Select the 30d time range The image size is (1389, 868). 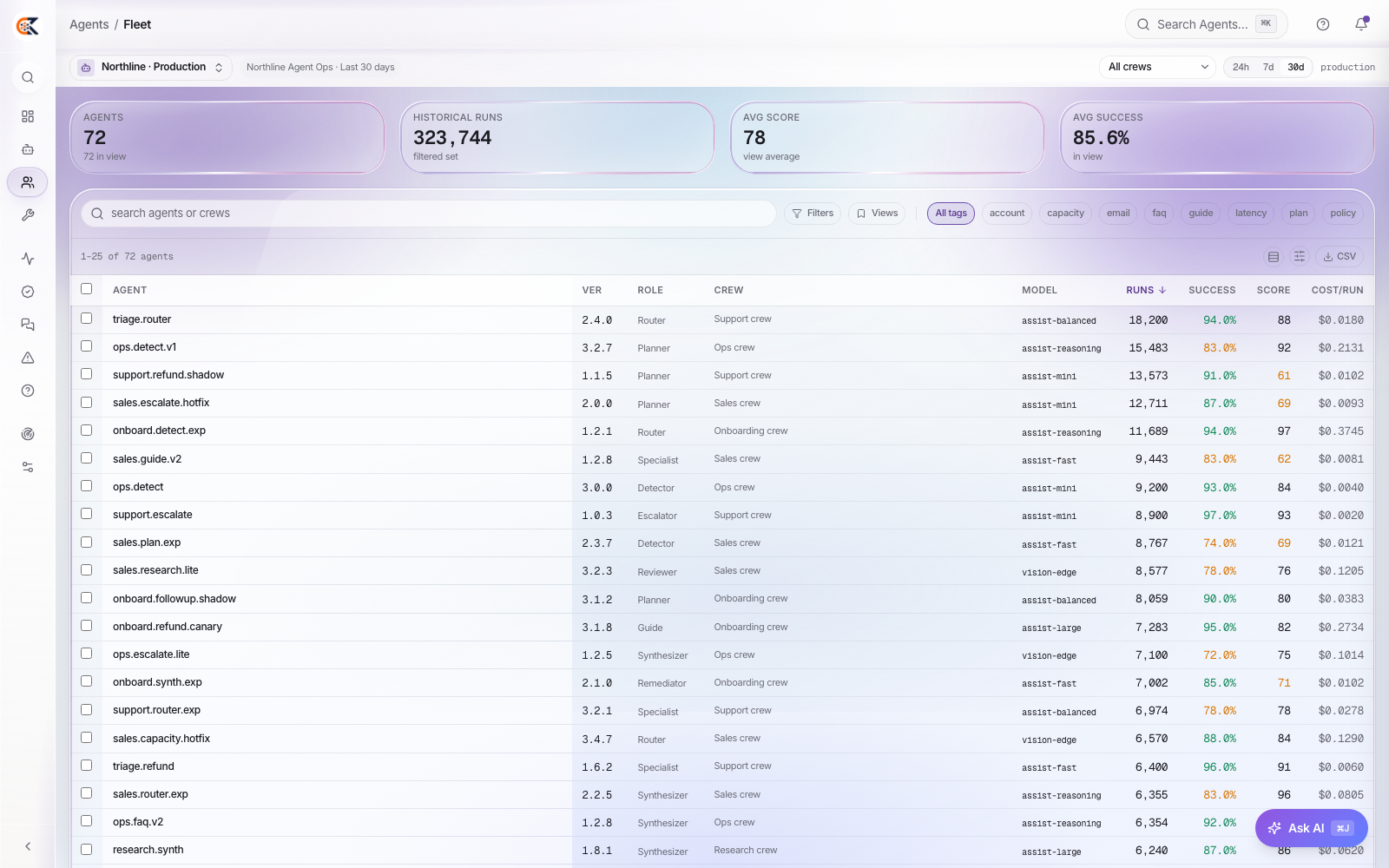[x=1296, y=67]
